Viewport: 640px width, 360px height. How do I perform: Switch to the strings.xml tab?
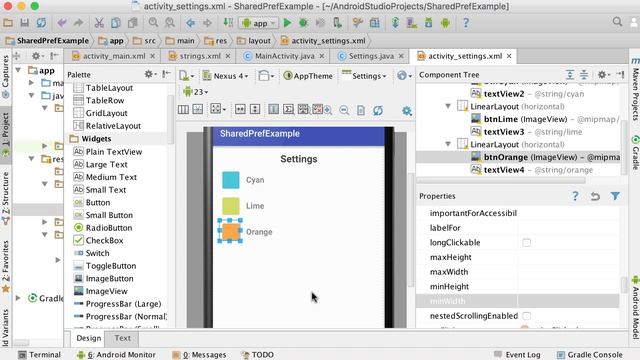coord(200,56)
